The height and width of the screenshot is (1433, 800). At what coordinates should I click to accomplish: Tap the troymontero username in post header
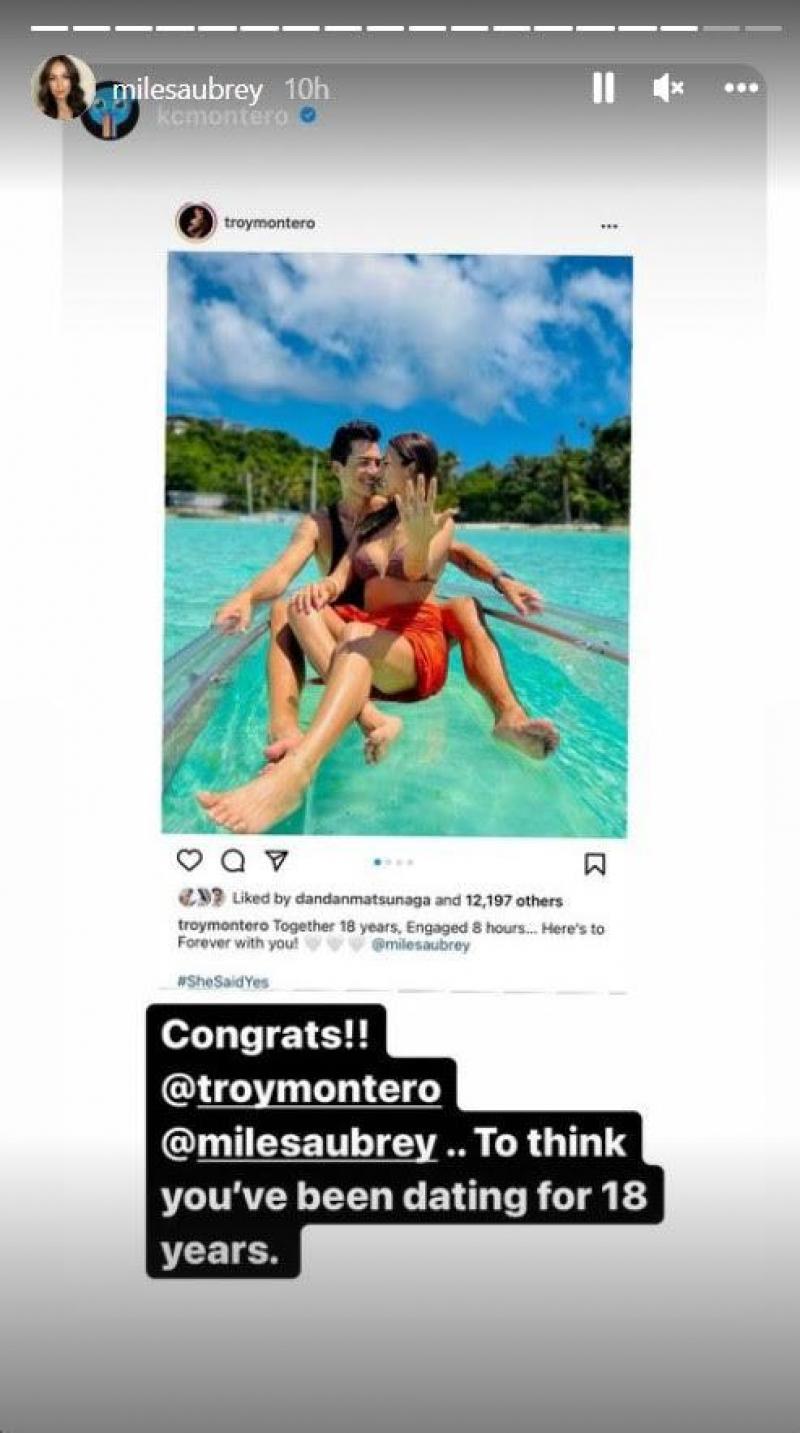click(x=270, y=223)
